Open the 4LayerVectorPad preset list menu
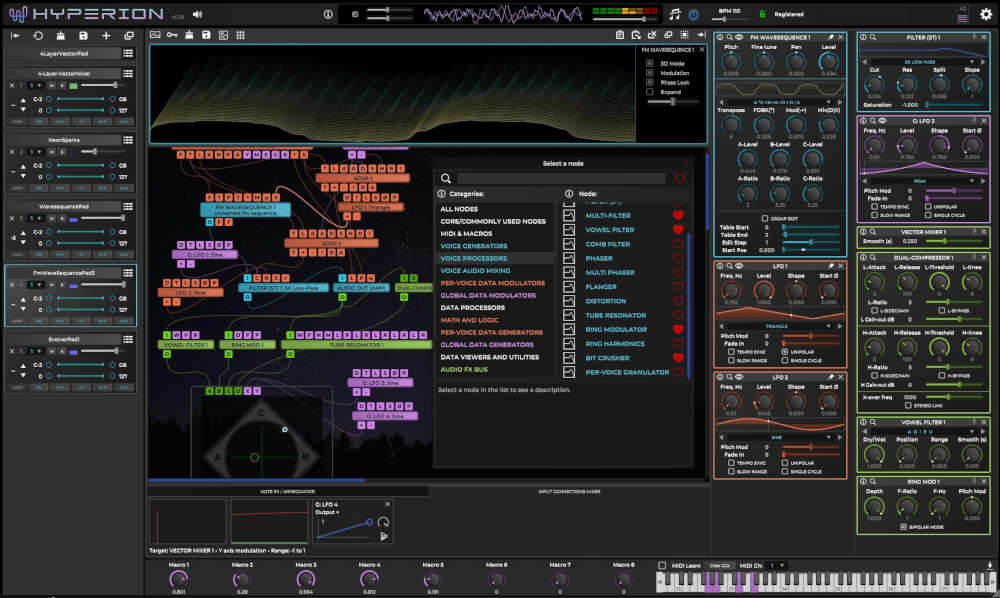The height and width of the screenshot is (598, 1000). pyautogui.click(x=128, y=52)
